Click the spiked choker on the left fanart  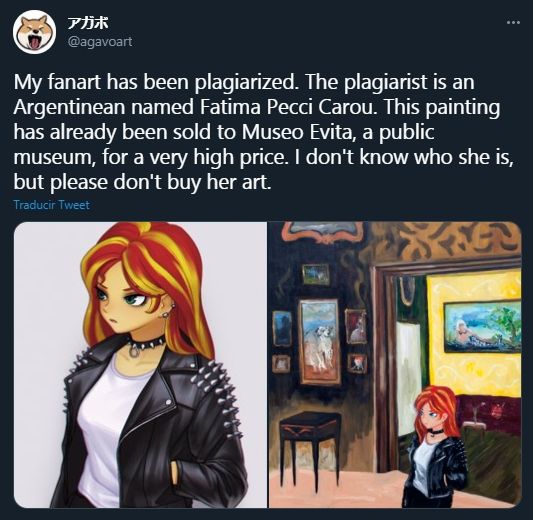click(144, 344)
